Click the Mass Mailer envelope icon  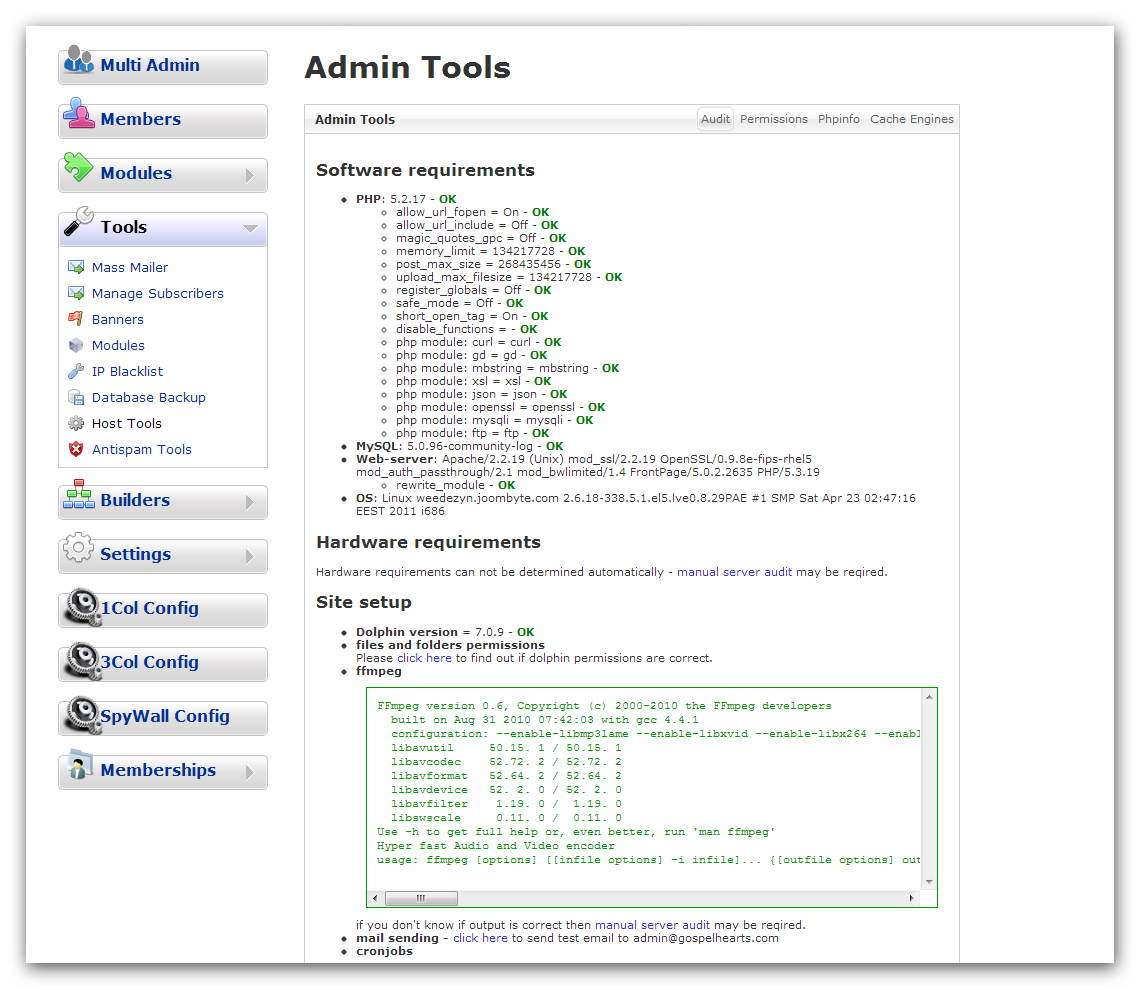coord(76,267)
